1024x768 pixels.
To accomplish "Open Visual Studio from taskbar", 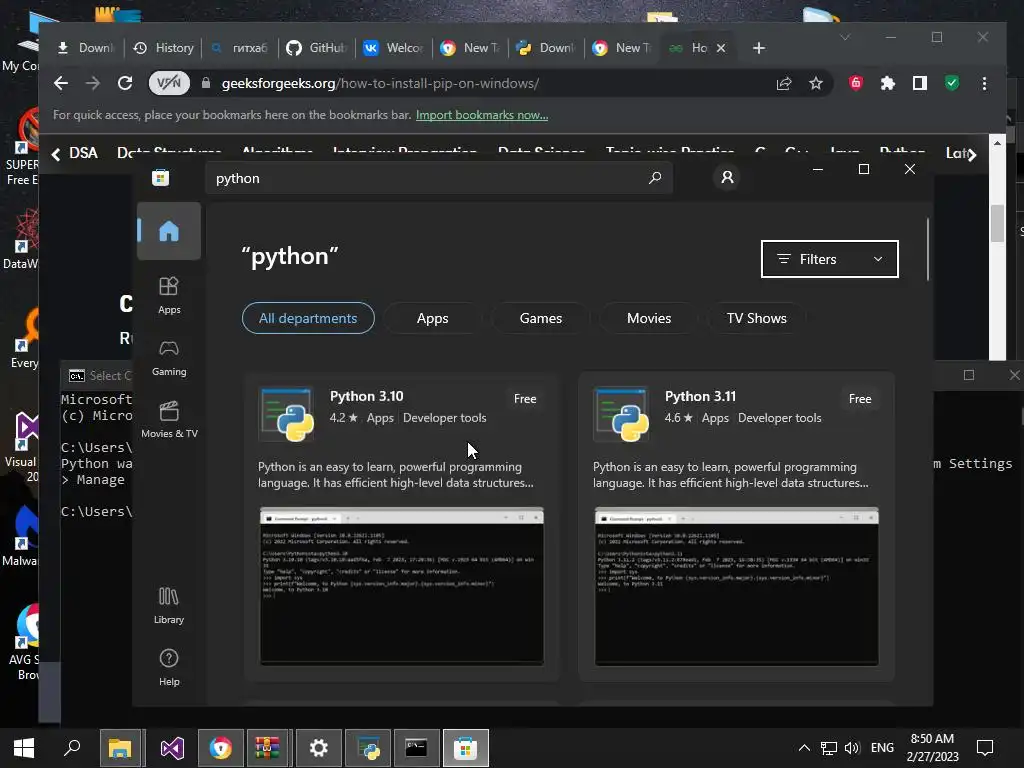I will click(x=172, y=748).
